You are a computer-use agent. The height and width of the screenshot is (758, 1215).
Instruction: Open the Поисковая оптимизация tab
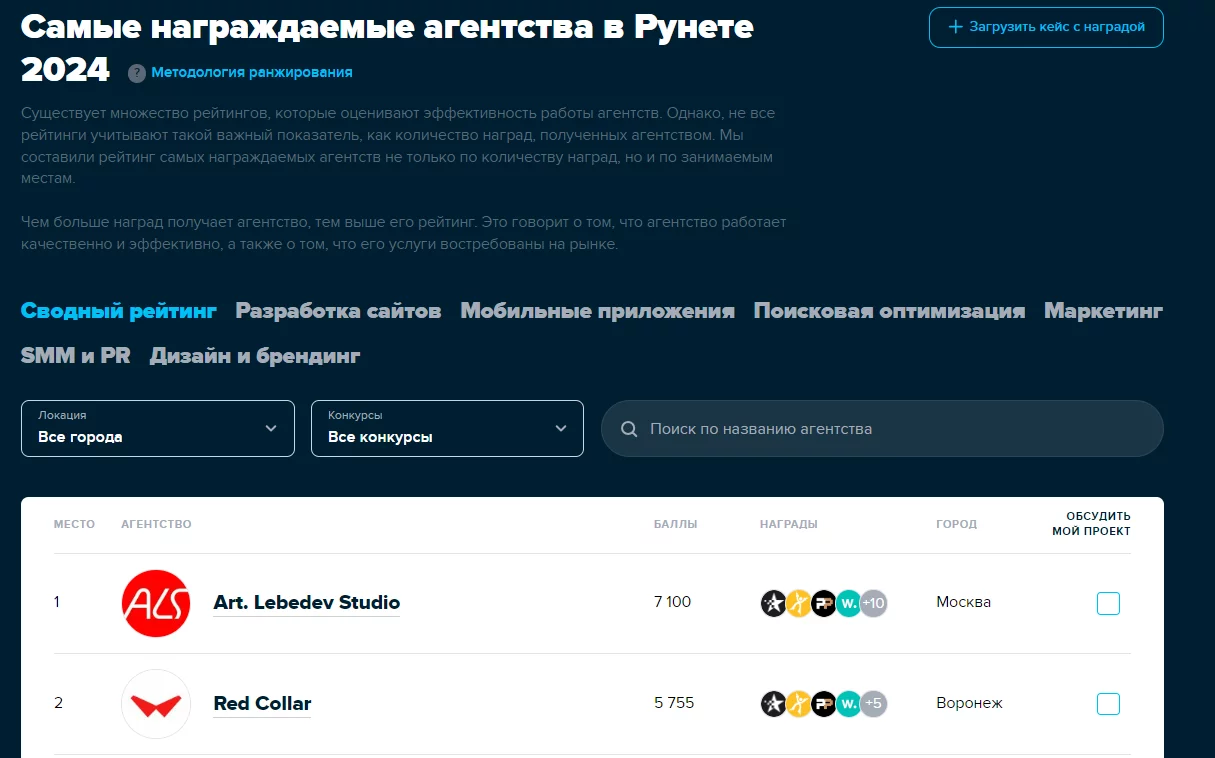coord(889,311)
